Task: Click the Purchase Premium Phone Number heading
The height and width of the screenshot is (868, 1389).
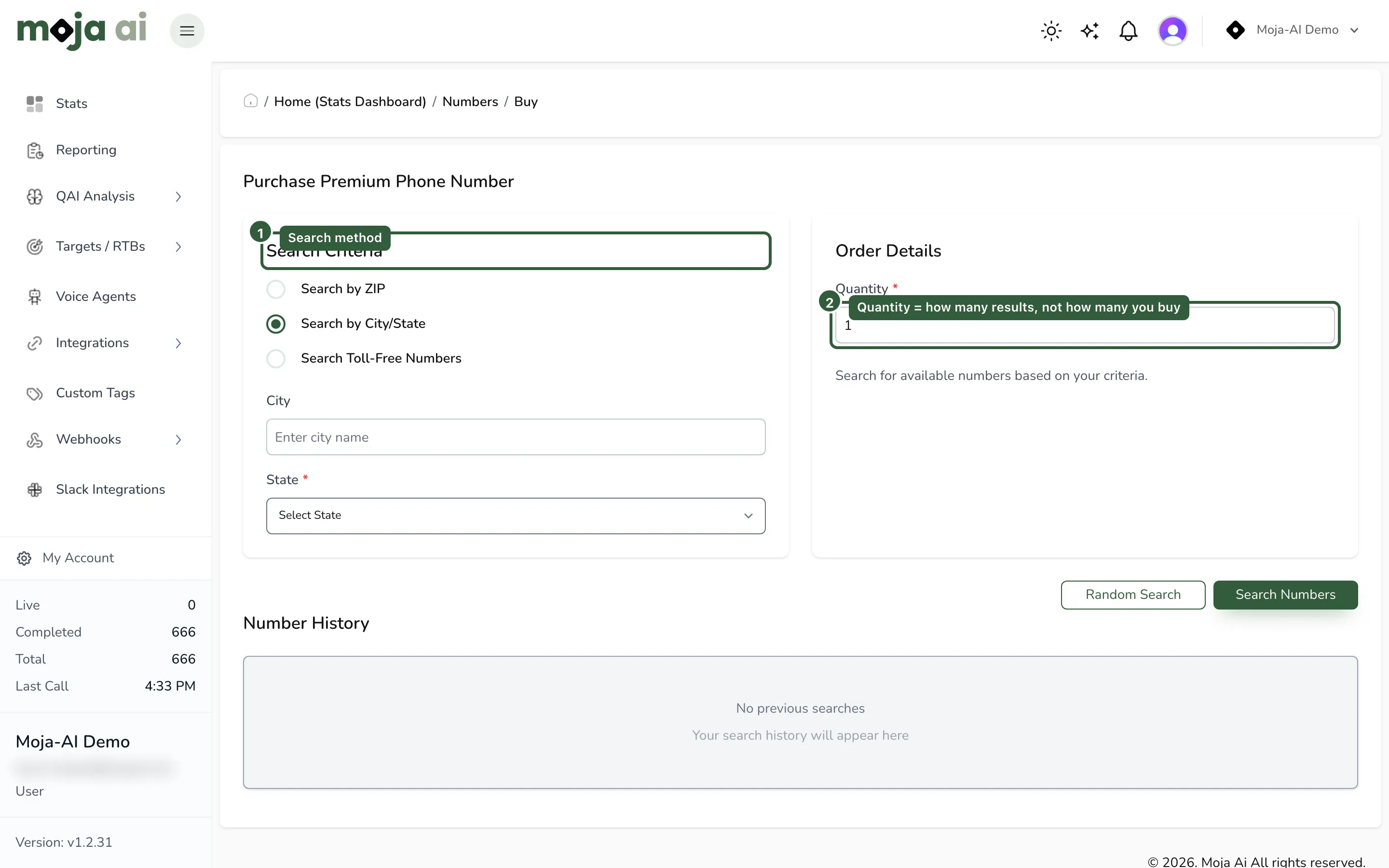Action: click(378, 181)
